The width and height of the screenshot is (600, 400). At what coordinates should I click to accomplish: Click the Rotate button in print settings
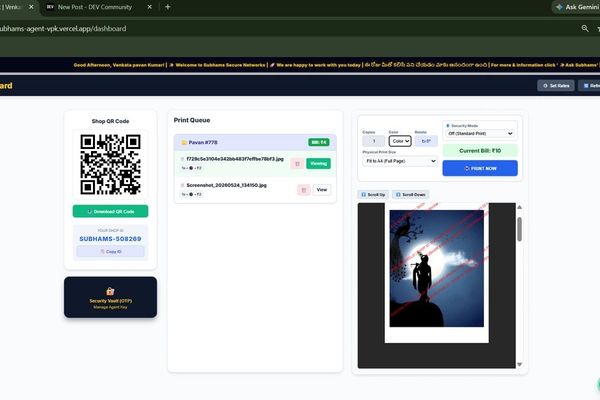click(426, 141)
